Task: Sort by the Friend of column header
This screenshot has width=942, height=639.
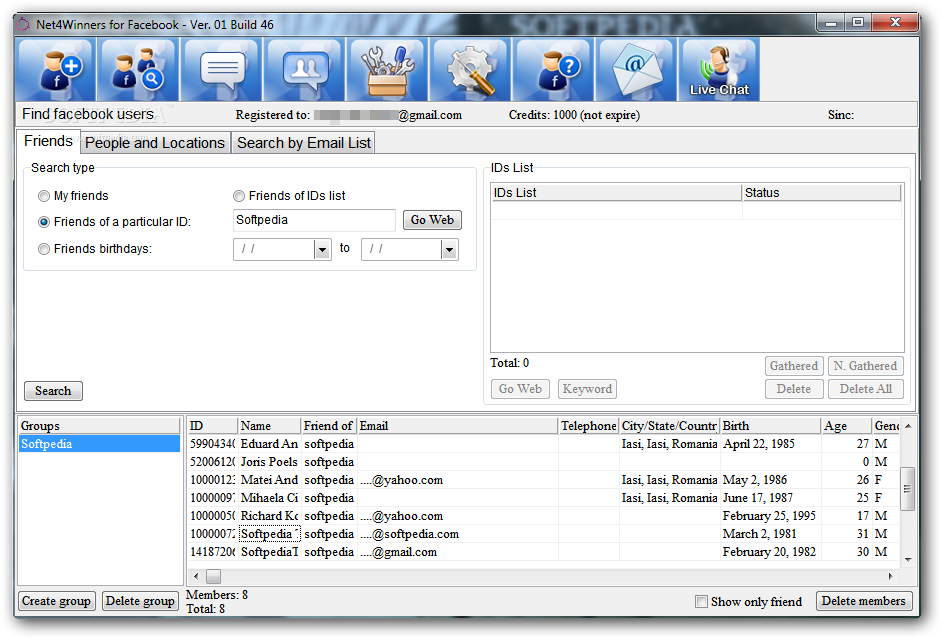Action: point(329,426)
